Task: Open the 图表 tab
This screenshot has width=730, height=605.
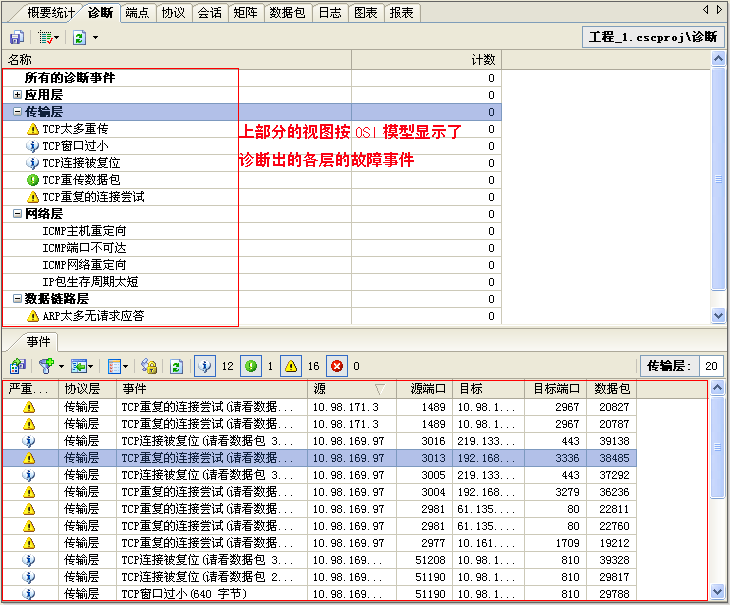Action: 365,13
